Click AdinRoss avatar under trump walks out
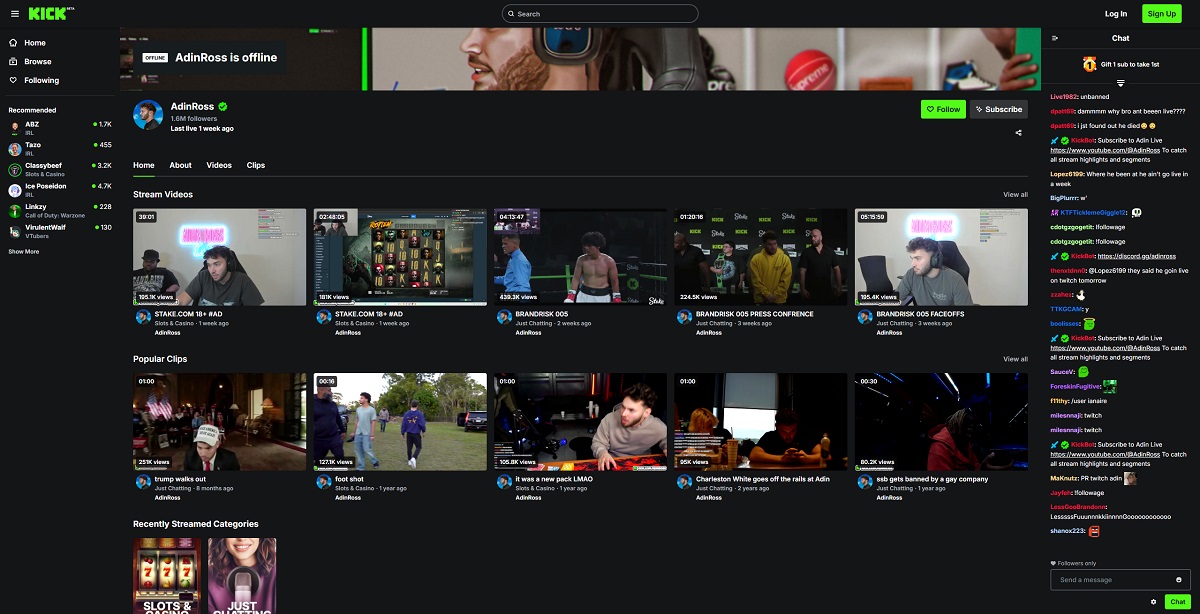This screenshot has width=1200, height=614. (142, 482)
